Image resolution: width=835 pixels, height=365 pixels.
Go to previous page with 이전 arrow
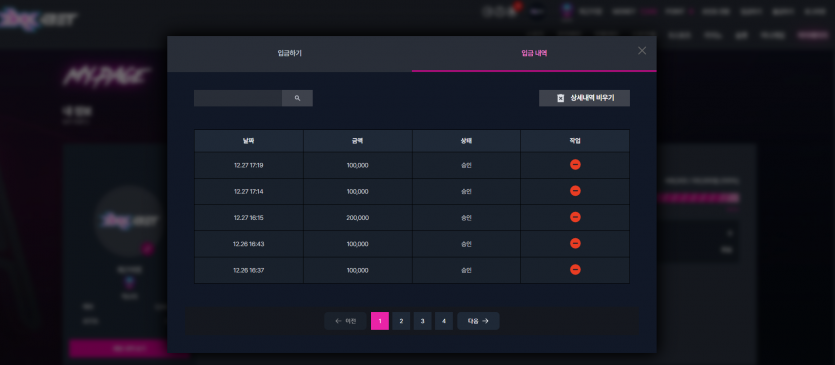tap(346, 321)
